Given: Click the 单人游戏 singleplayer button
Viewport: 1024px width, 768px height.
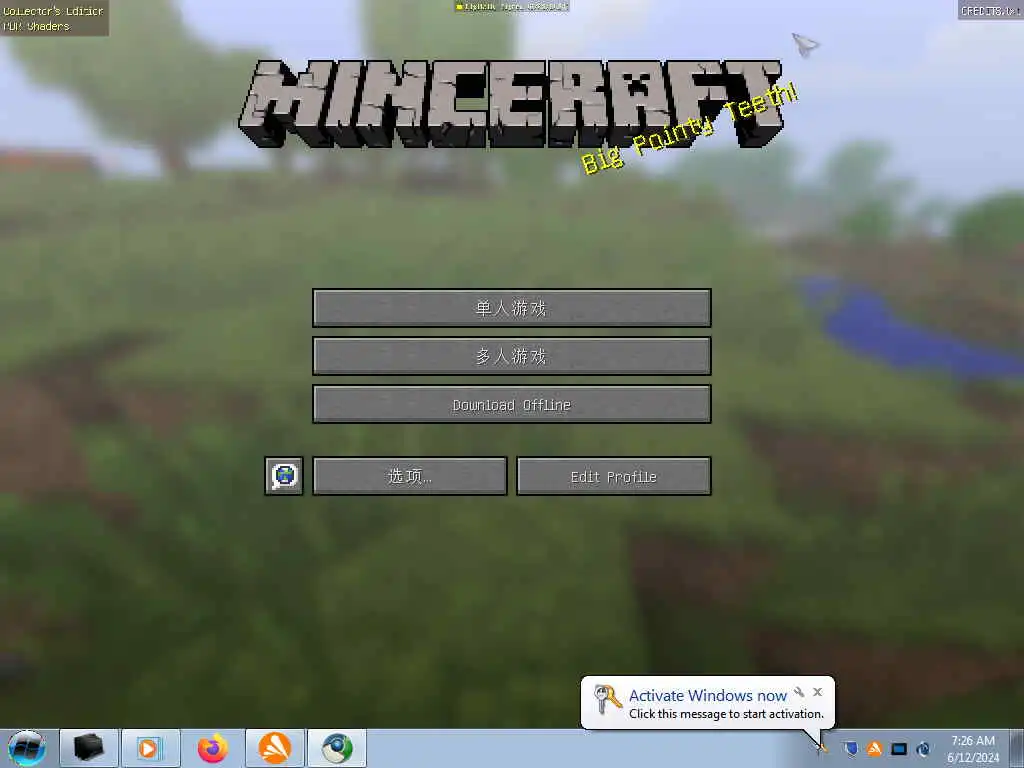Looking at the screenshot, I should click(511, 308).
